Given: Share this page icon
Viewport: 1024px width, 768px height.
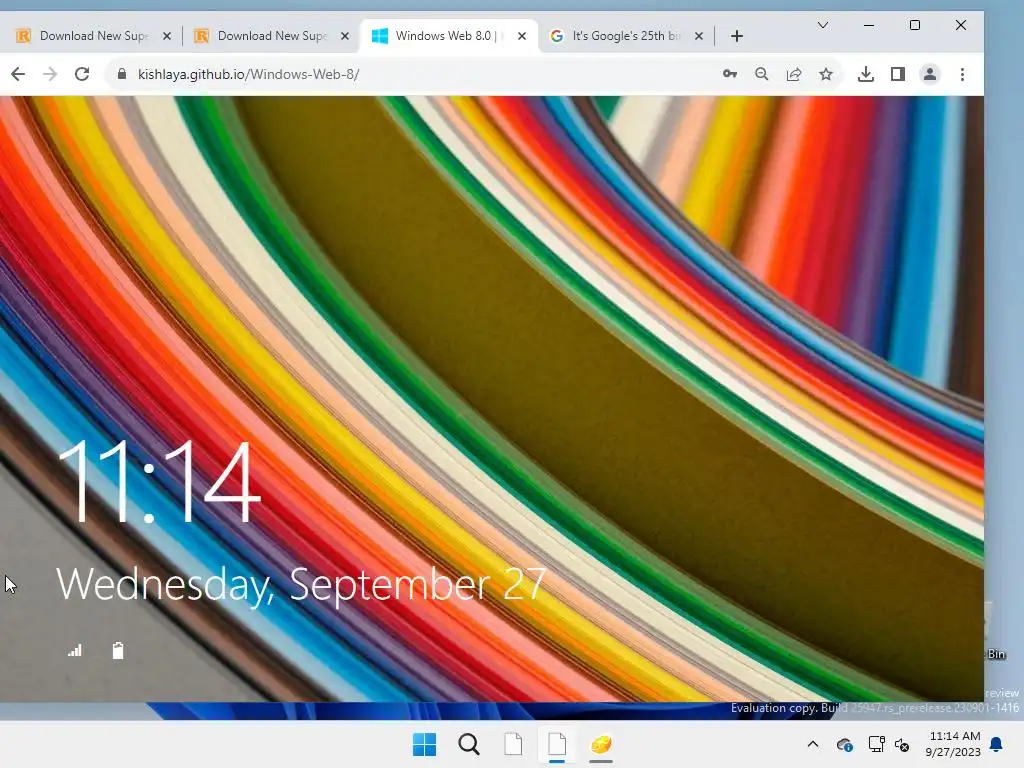Looking at the screenshot, I should (793, 74).
